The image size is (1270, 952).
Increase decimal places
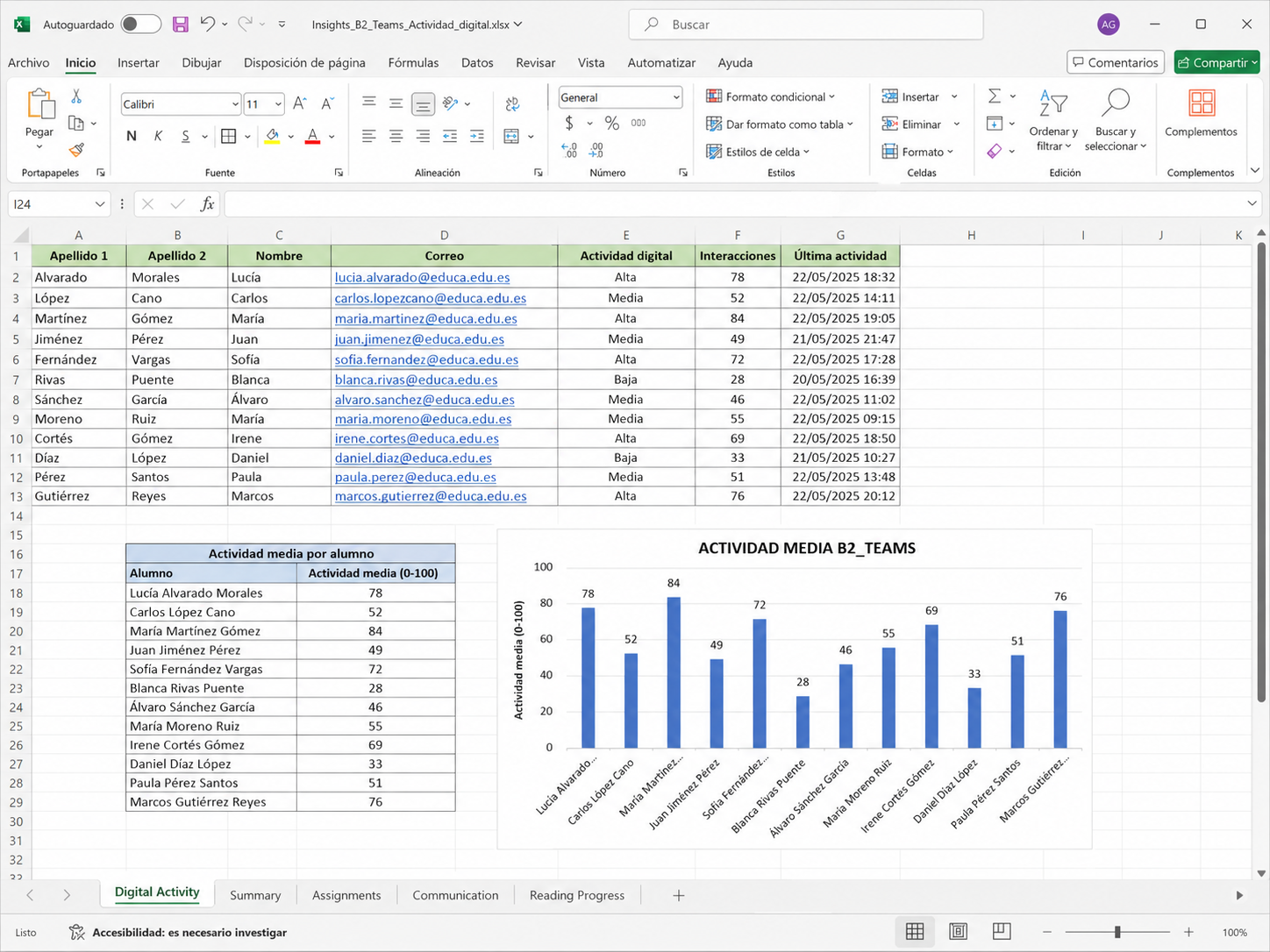click(x=569, y=151)
